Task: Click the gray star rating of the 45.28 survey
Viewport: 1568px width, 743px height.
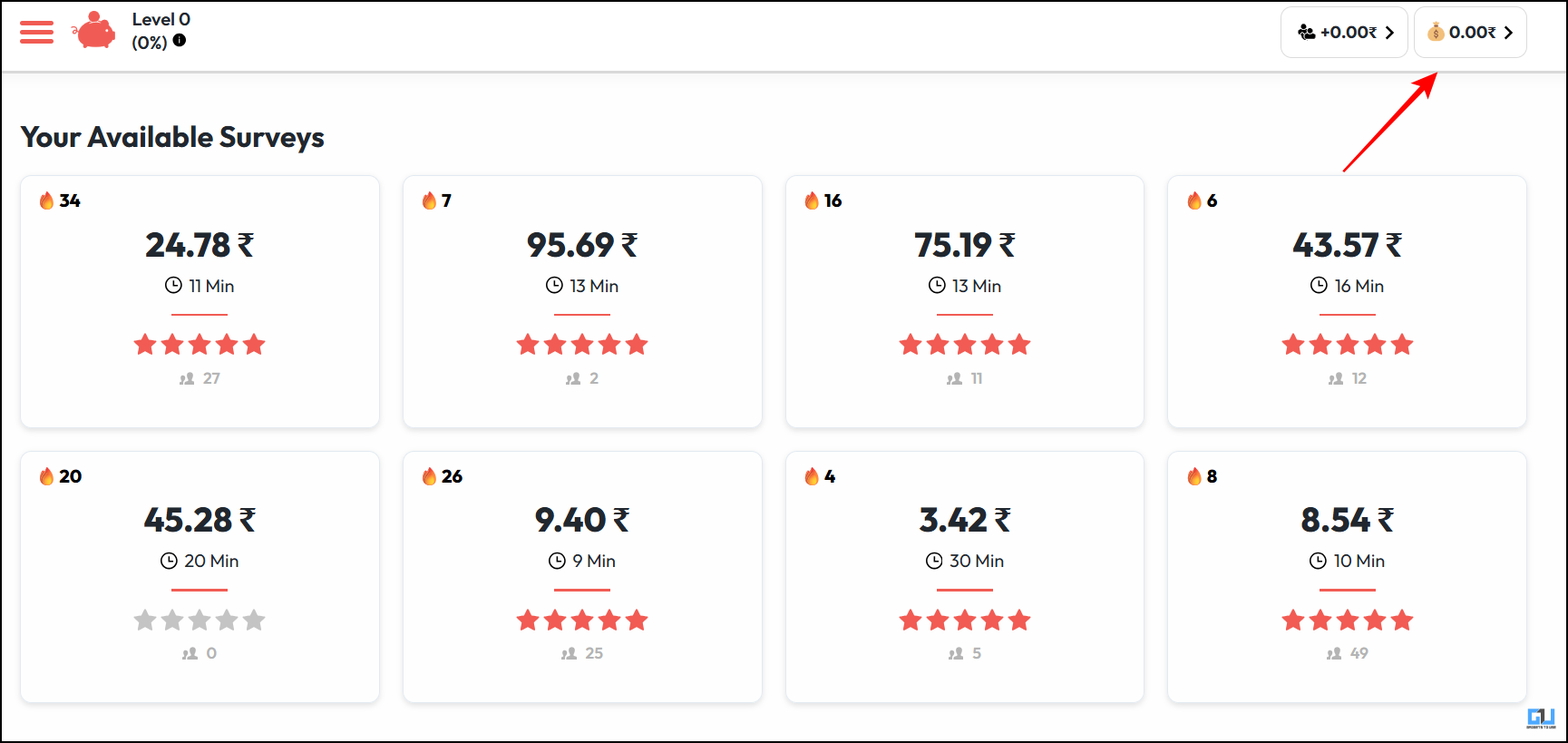Action: (x=200, y=621)
